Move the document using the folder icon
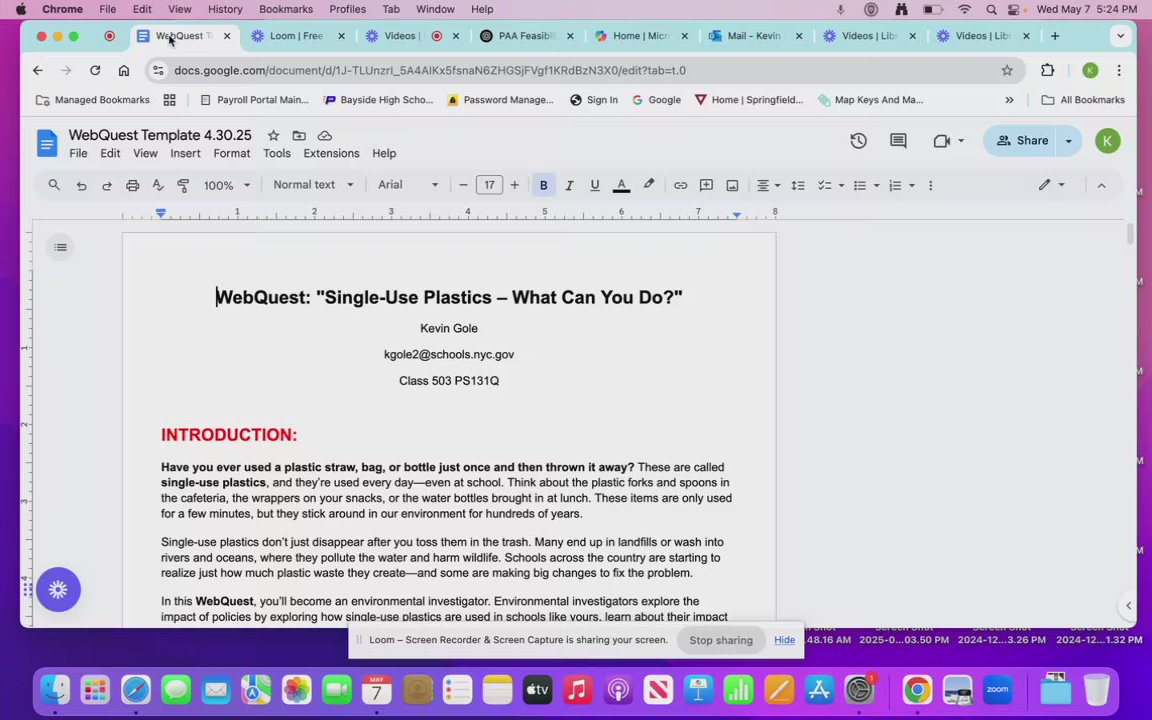The image size is (1152, 720). click(299, 135)
